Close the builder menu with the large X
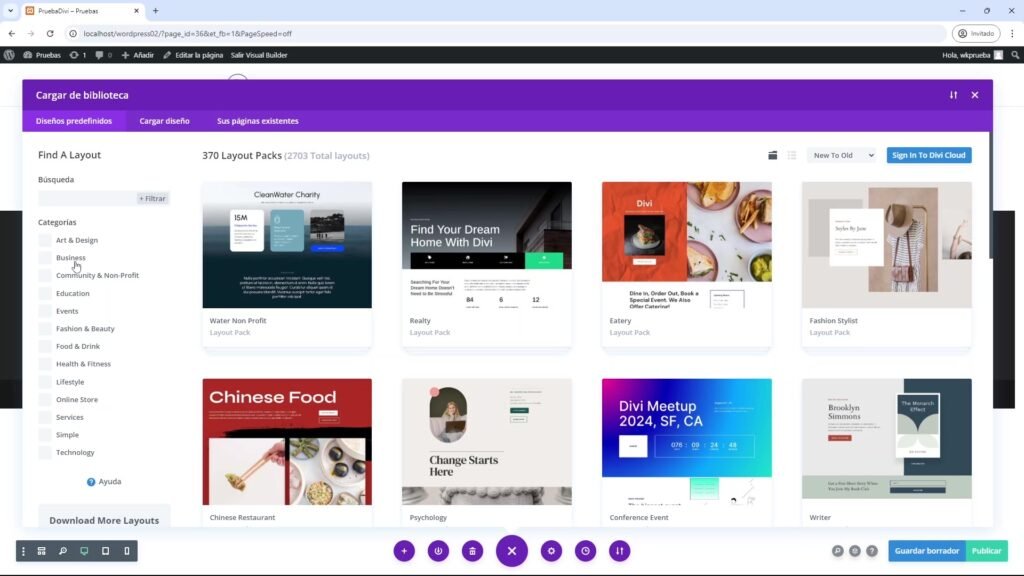Screen dimensions: 1024x576 [512, 551]
